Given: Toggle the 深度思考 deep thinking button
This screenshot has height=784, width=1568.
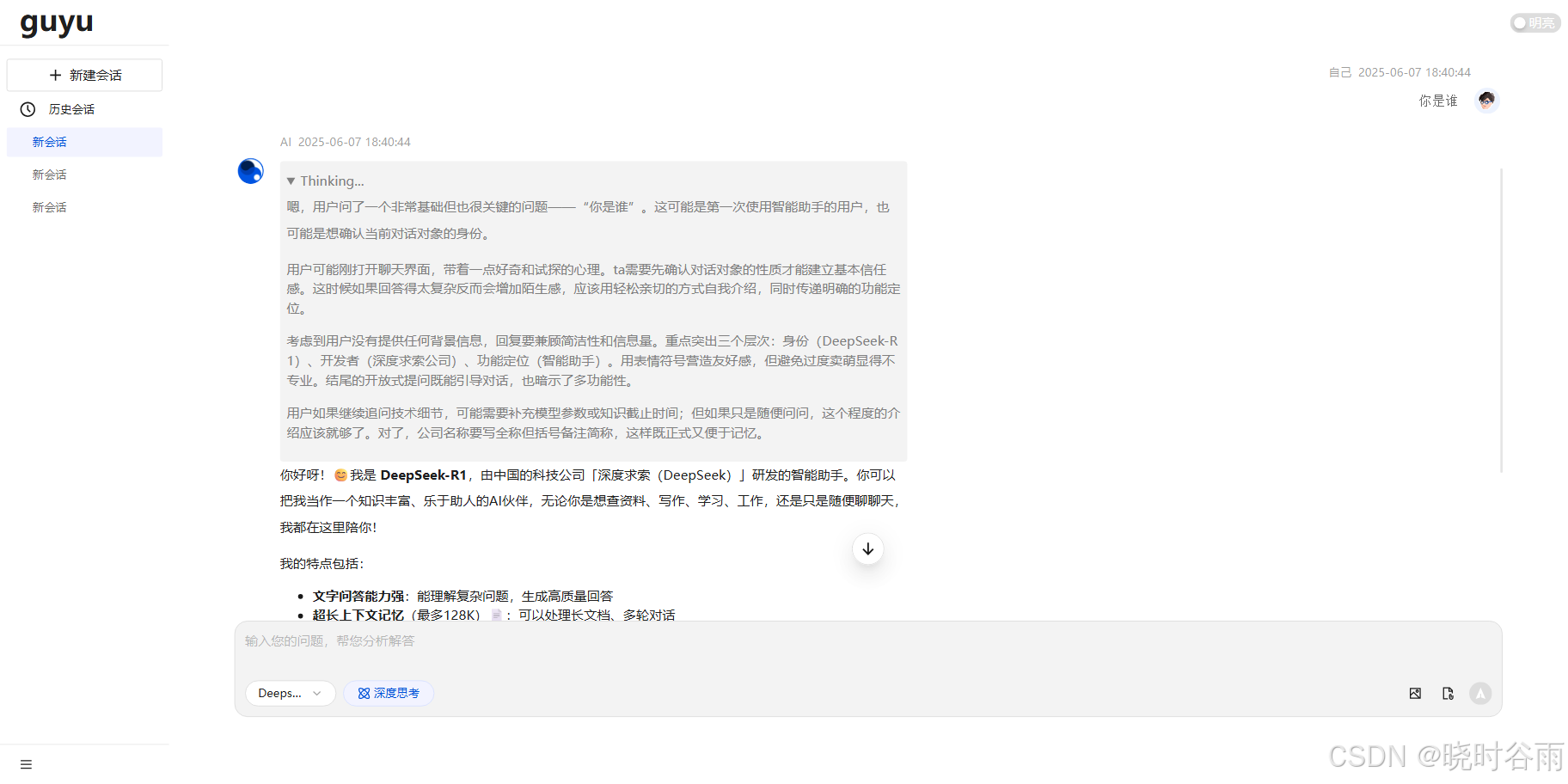Looking at the screenshot, I should click(x=389, y=694).
